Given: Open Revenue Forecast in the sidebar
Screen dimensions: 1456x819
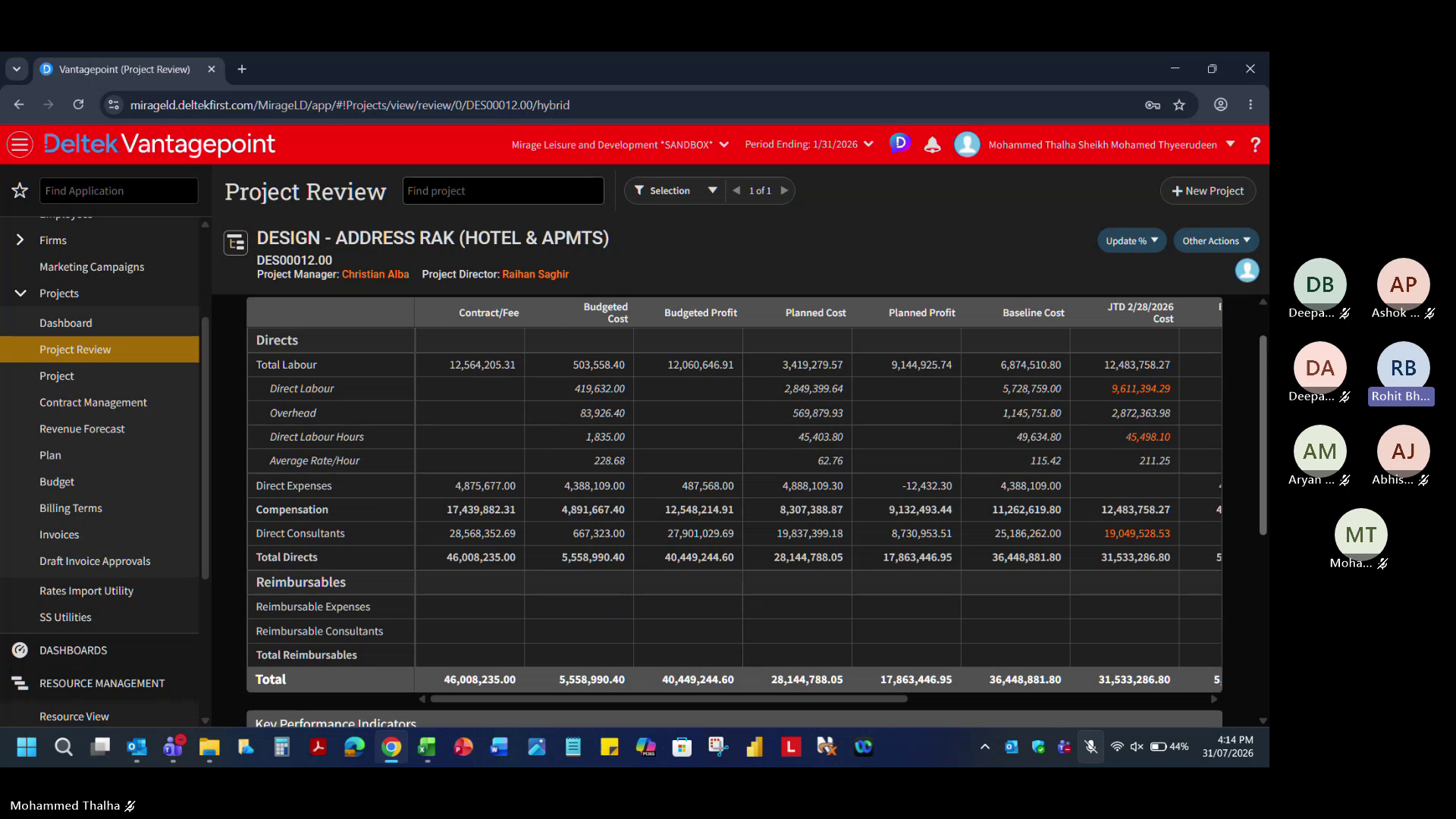Looking at the screenshot, I should point(82,428).
